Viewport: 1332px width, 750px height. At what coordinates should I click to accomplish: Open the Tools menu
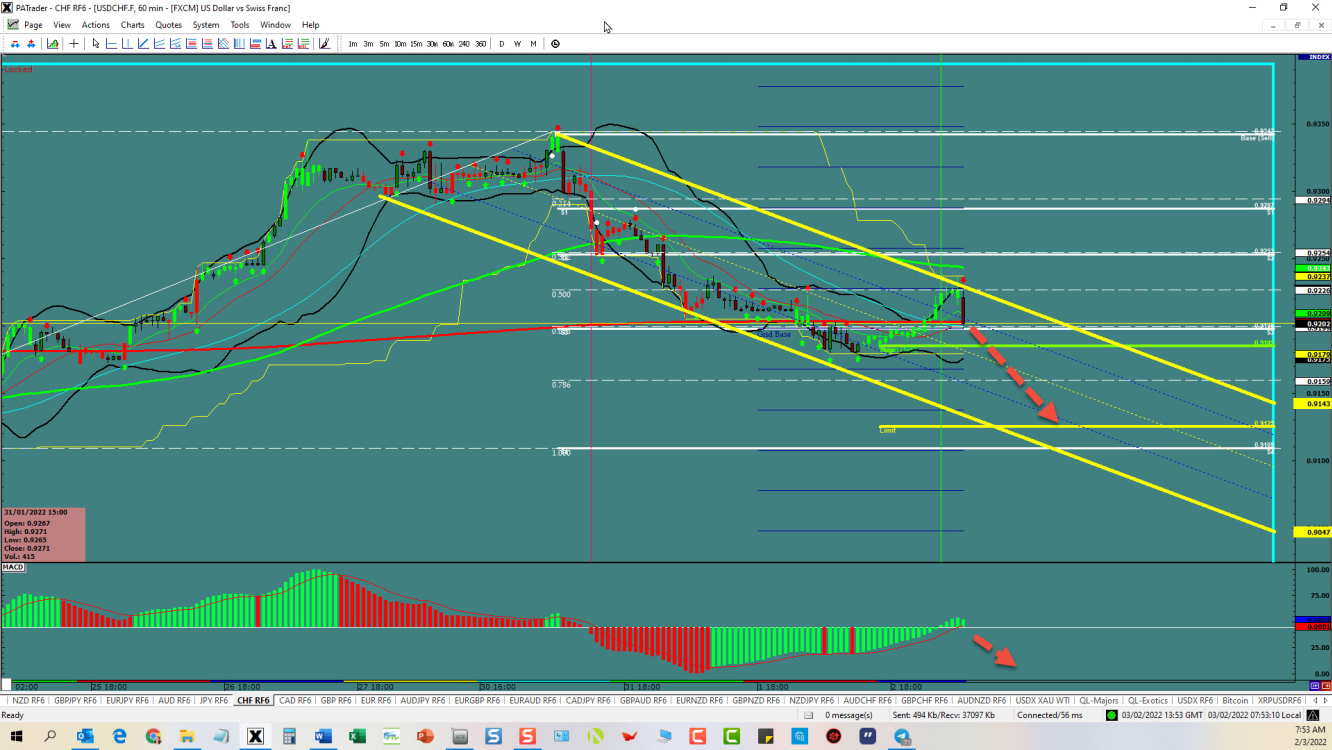(240, 25)
